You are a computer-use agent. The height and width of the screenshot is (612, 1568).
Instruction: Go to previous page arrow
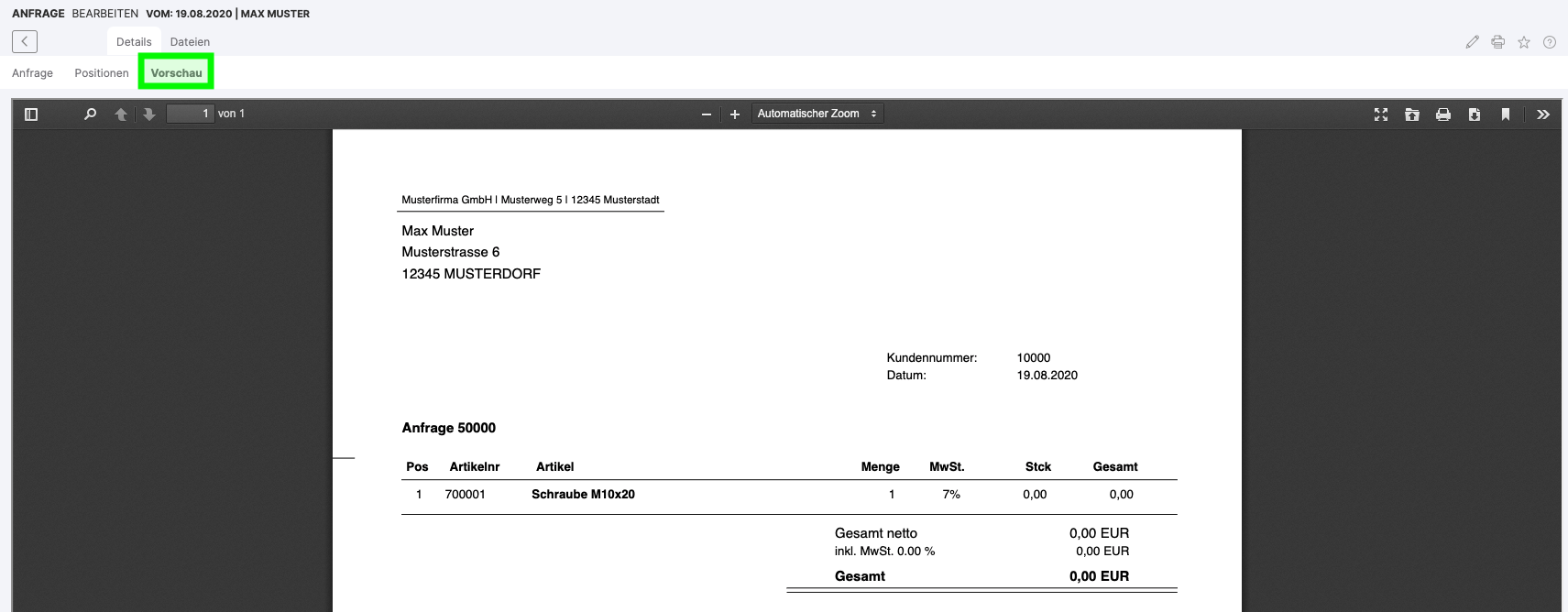point(121,115)
